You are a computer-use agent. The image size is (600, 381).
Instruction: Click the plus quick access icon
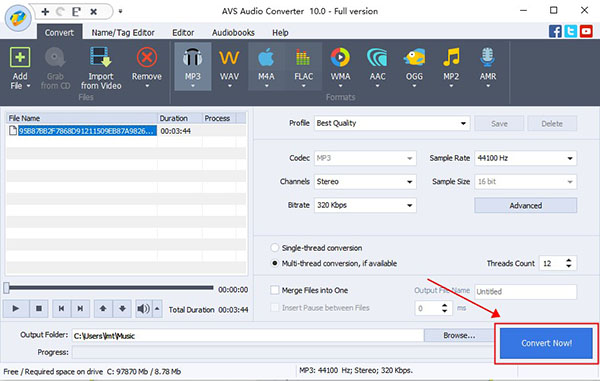coord(45,12)
